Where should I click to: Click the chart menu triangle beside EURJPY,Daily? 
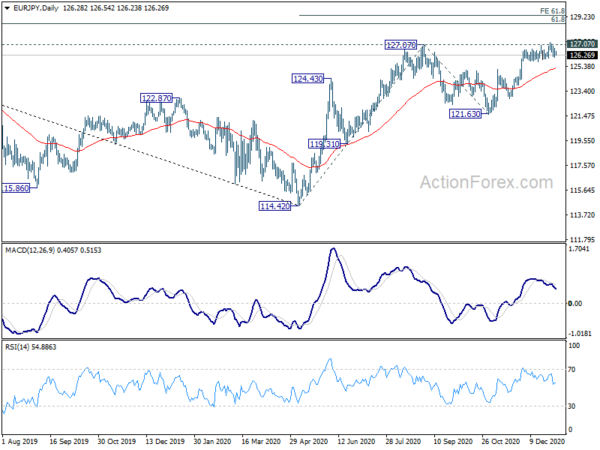click(x=7, y=8)
